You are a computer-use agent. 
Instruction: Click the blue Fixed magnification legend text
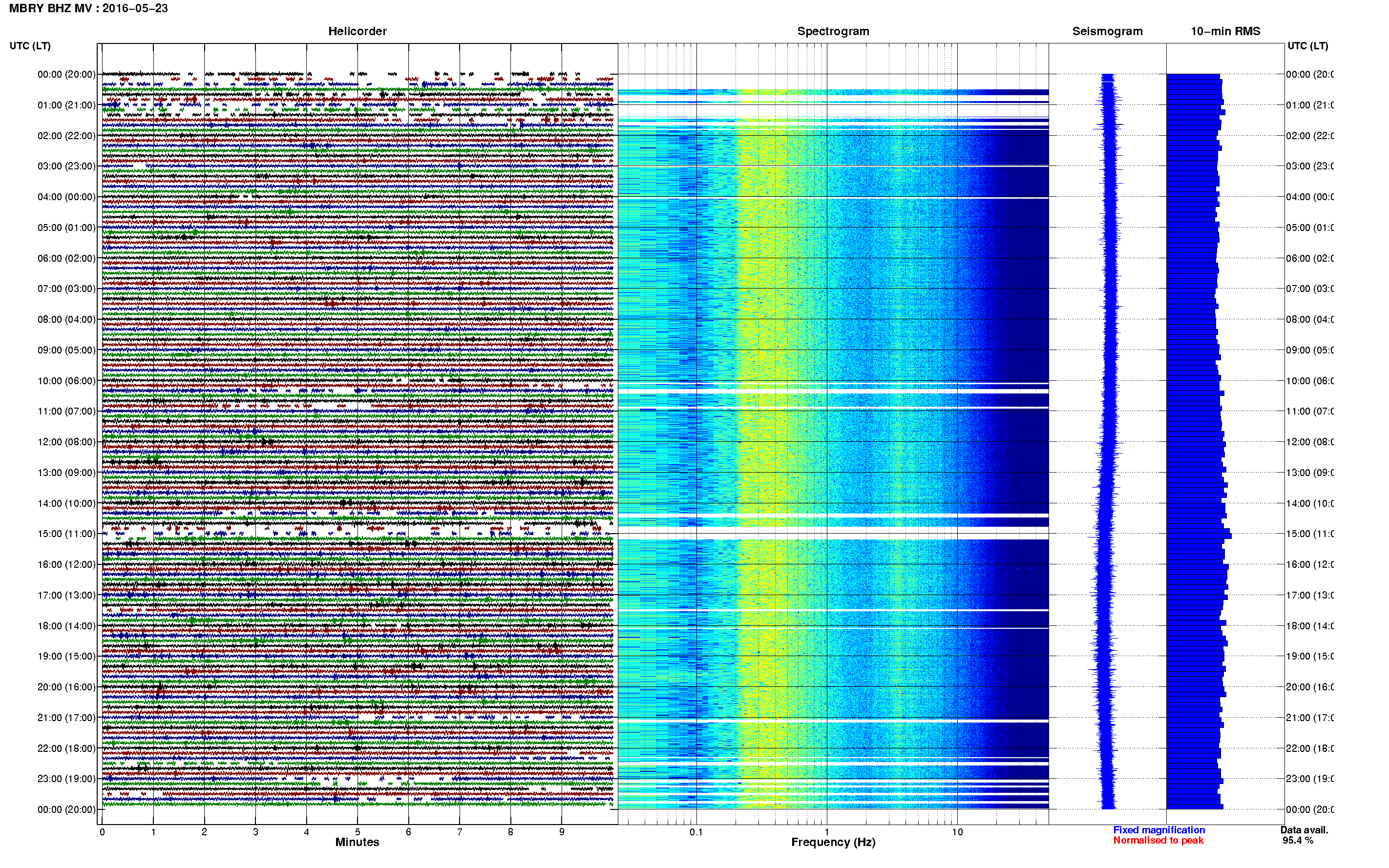[x=1159, y=830]
